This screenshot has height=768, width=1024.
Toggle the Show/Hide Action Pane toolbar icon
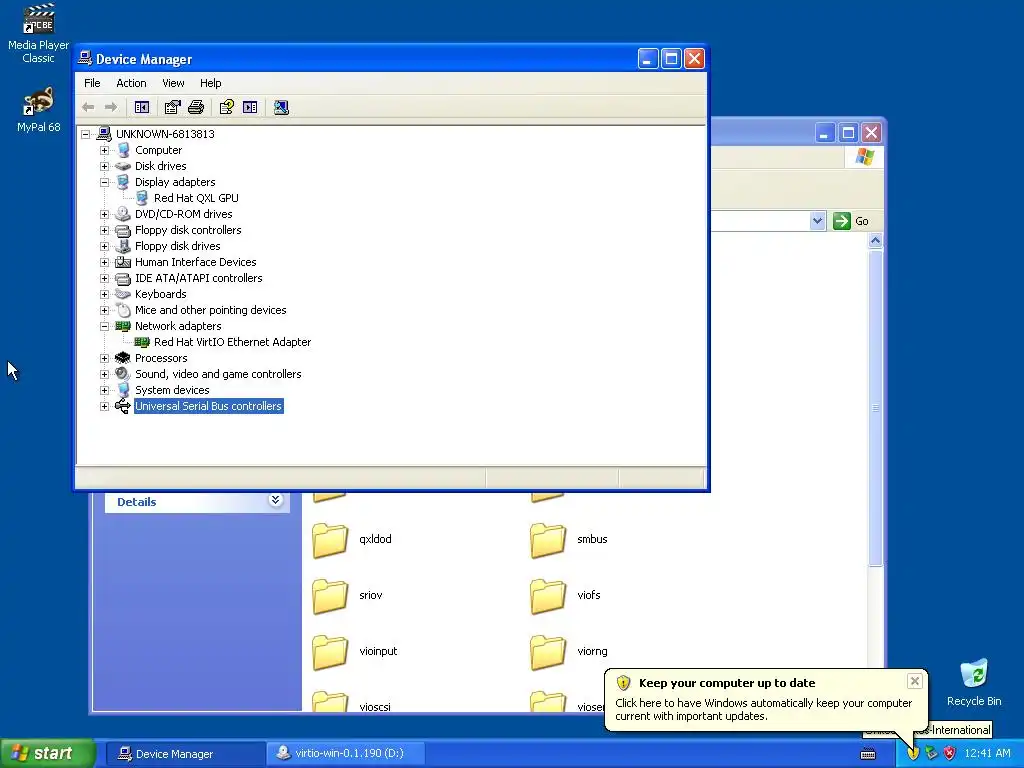pos(250,107)
